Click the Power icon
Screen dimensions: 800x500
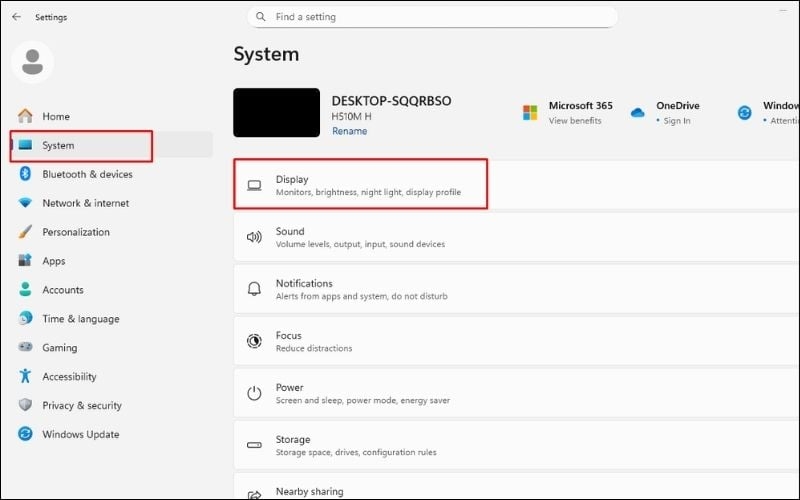[254, 393]
